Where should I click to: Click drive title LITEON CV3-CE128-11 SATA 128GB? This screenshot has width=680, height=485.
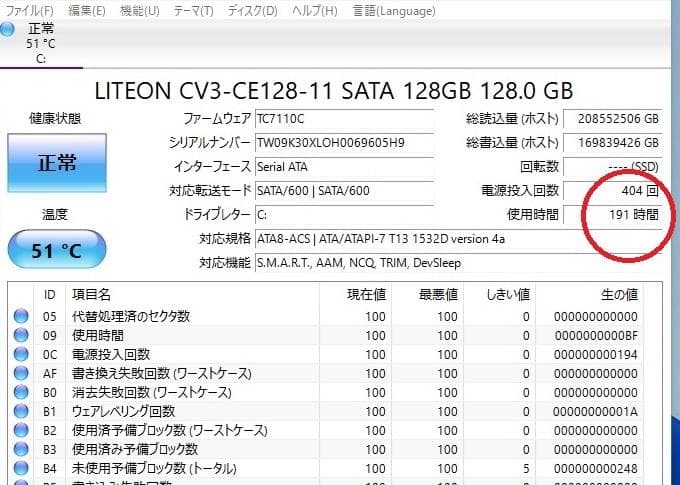333,91
